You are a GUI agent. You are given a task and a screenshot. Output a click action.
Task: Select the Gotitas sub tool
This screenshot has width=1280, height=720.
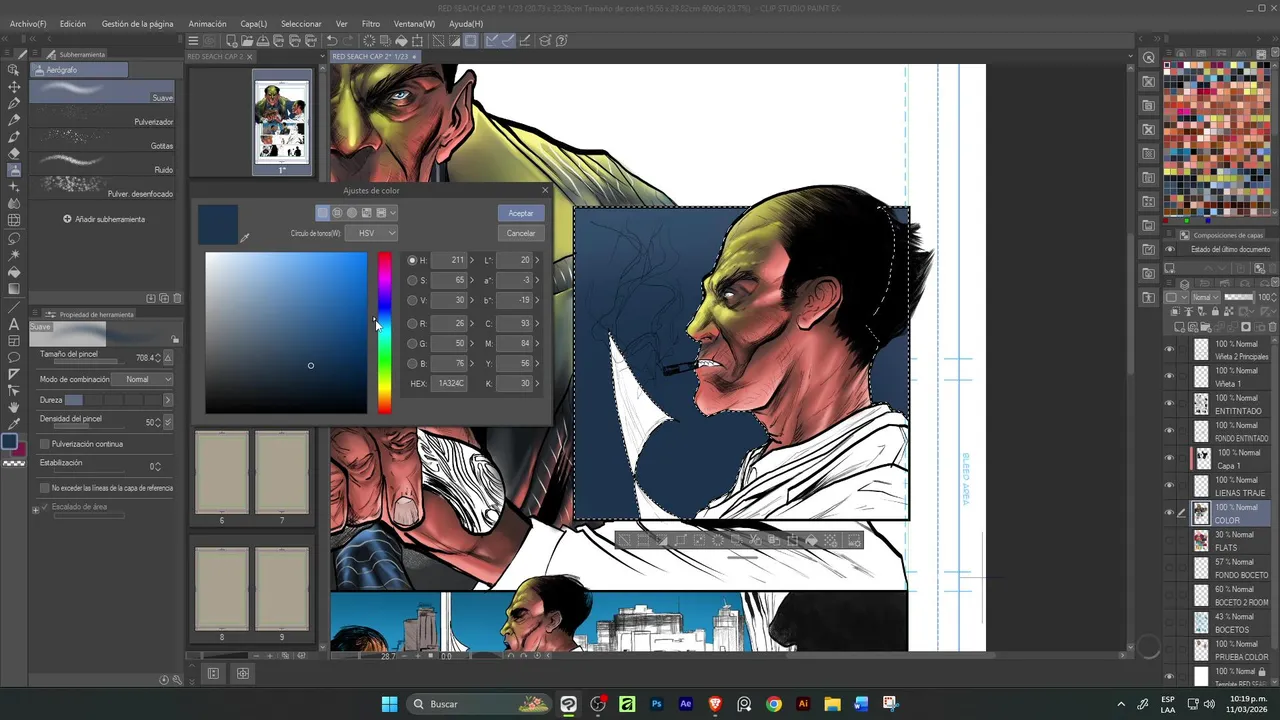click(102, 139)
